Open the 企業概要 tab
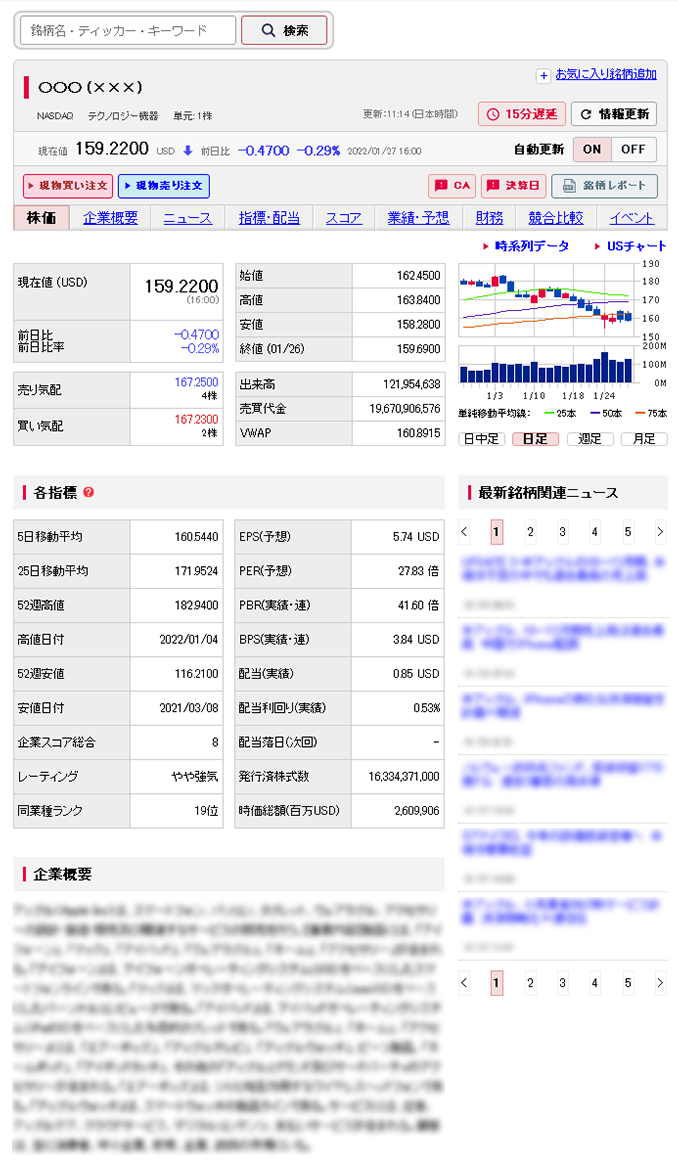 (110, 218)
